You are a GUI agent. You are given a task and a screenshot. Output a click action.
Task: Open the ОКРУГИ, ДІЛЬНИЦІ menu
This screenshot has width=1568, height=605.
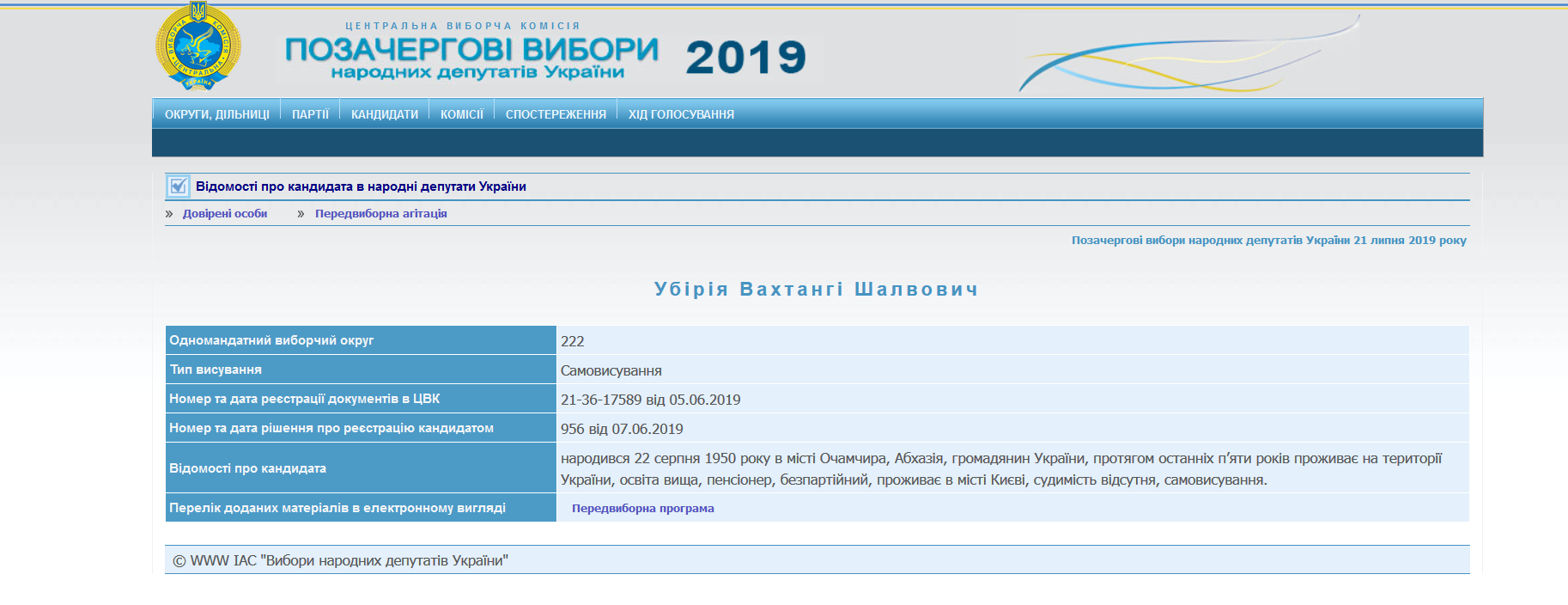tap(216, 114)
